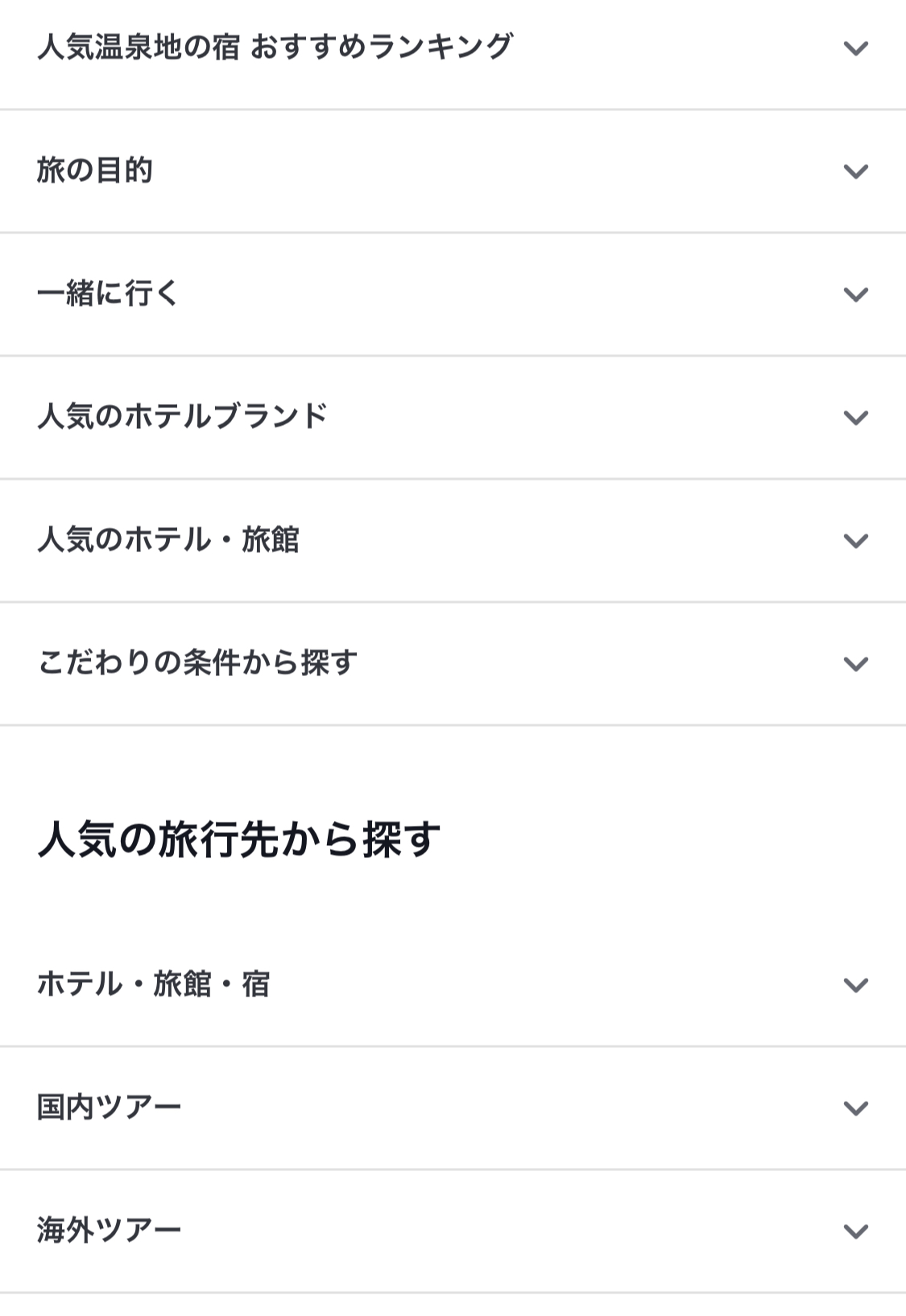The width and height of the screenshot is (906, 1316).
Task: Tap the 人気のホテル・旅館 chevron icon
Action: pos(854,541)
